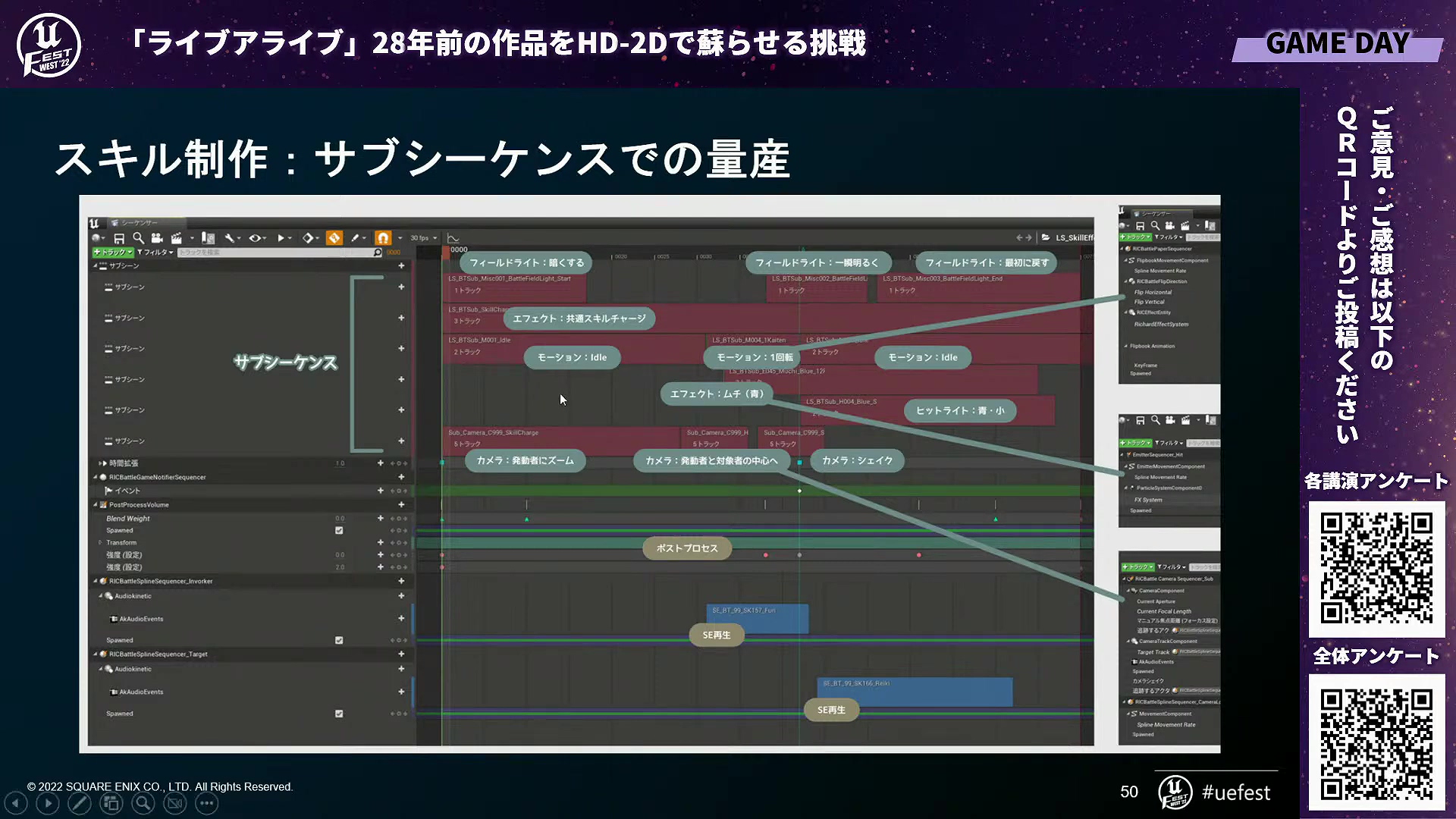Click the green +トラック add track button

pos(113,253)
